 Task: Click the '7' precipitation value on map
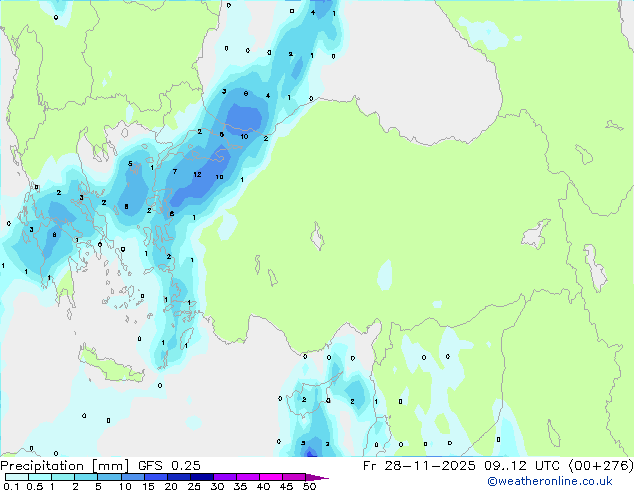pyautogui.click(x=175, y=171)
